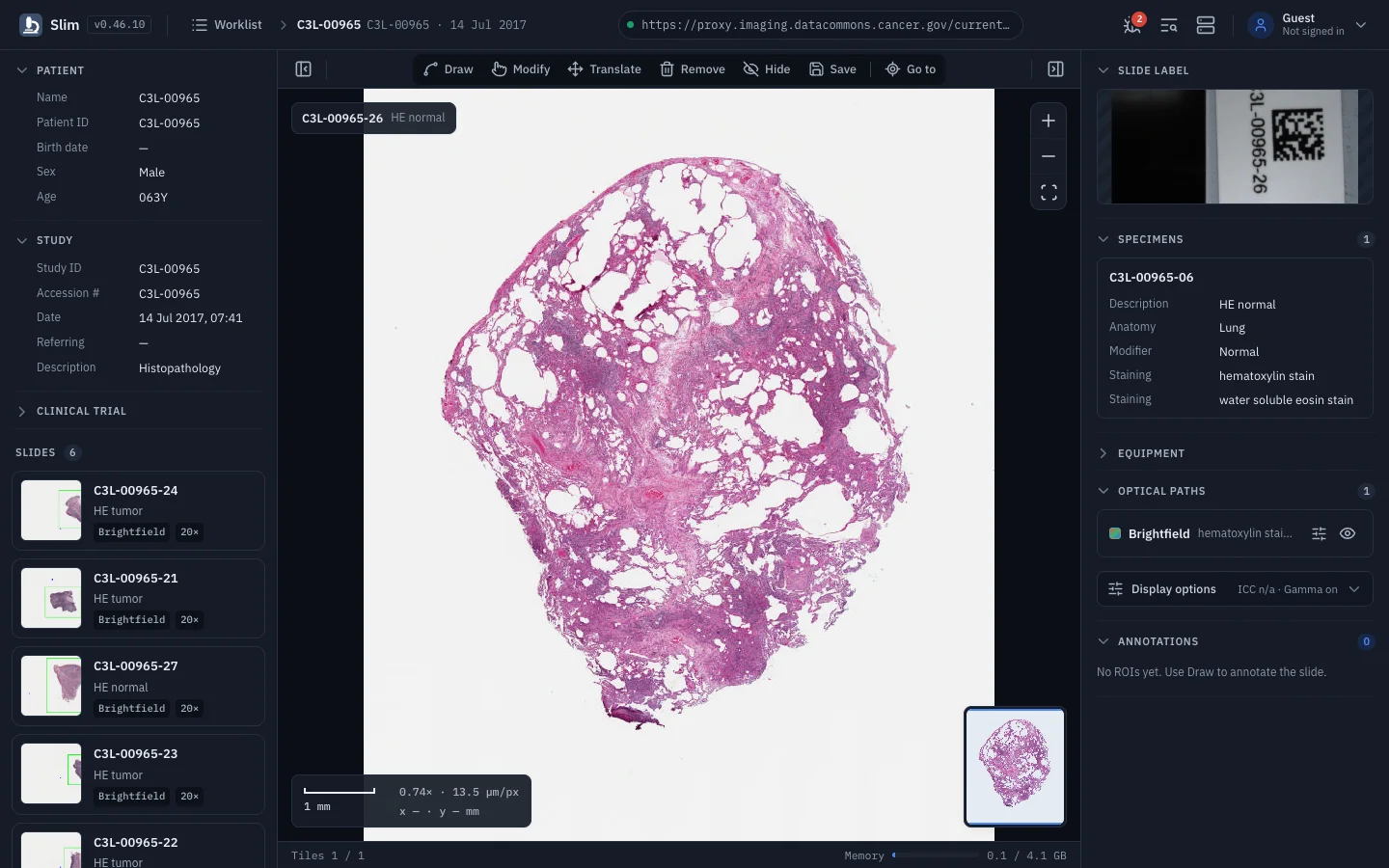Open the Guest account dropdown
Viewport: 1389px width, 868px height.
[x=1309, y=25]
